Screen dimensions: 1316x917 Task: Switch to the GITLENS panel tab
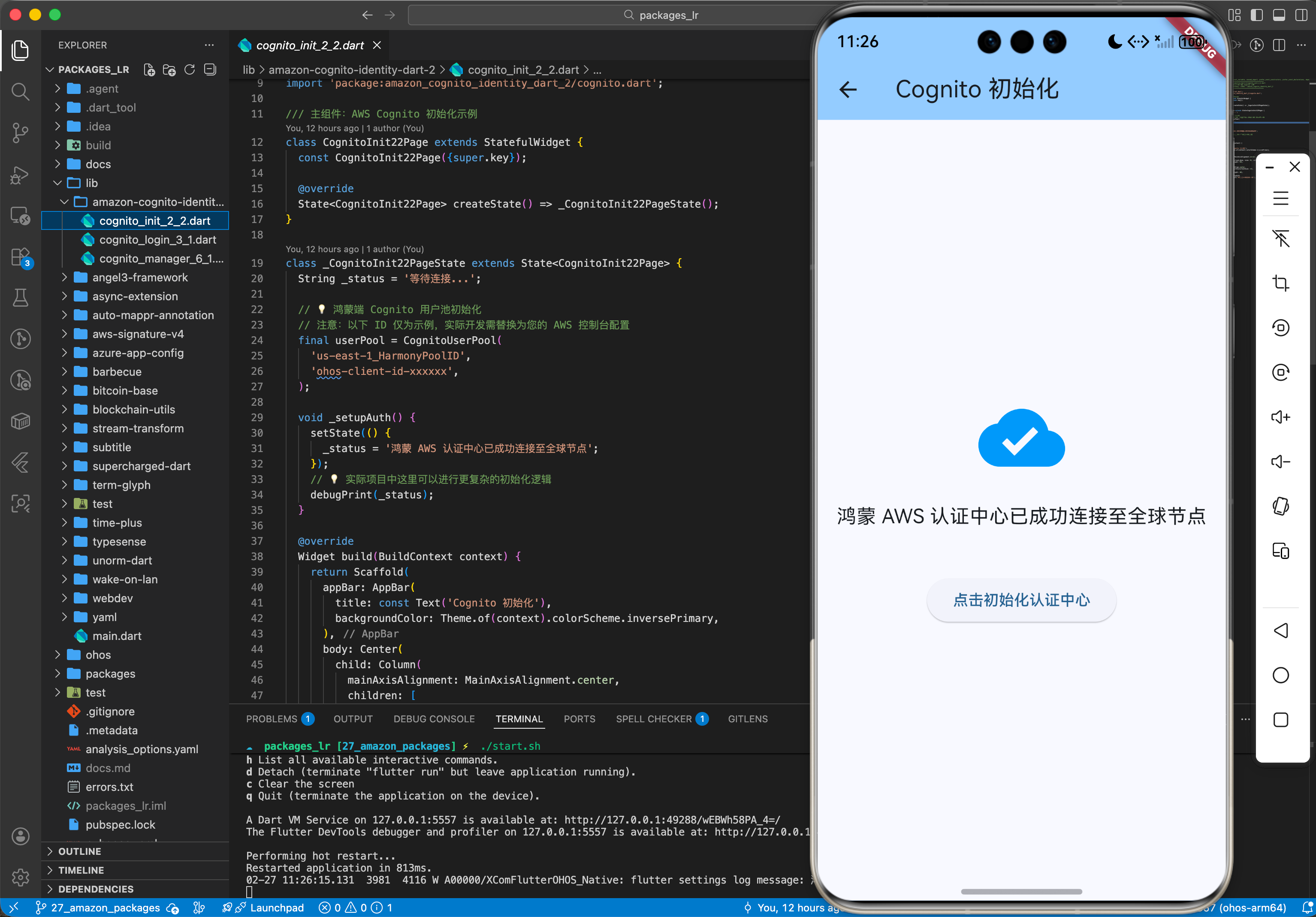click(x=747, y=719)
